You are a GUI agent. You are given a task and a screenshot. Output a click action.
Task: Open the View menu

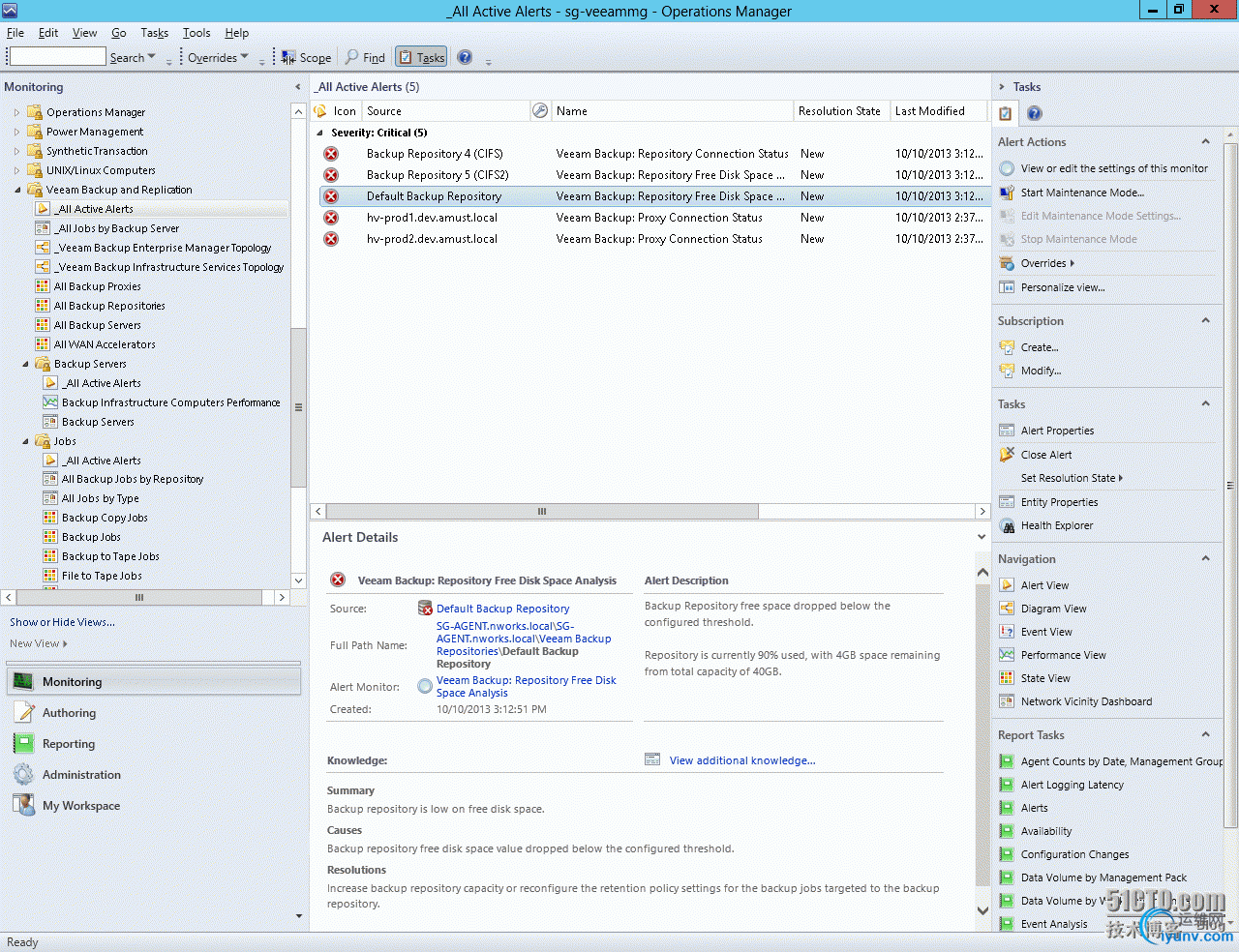[85, 33]
